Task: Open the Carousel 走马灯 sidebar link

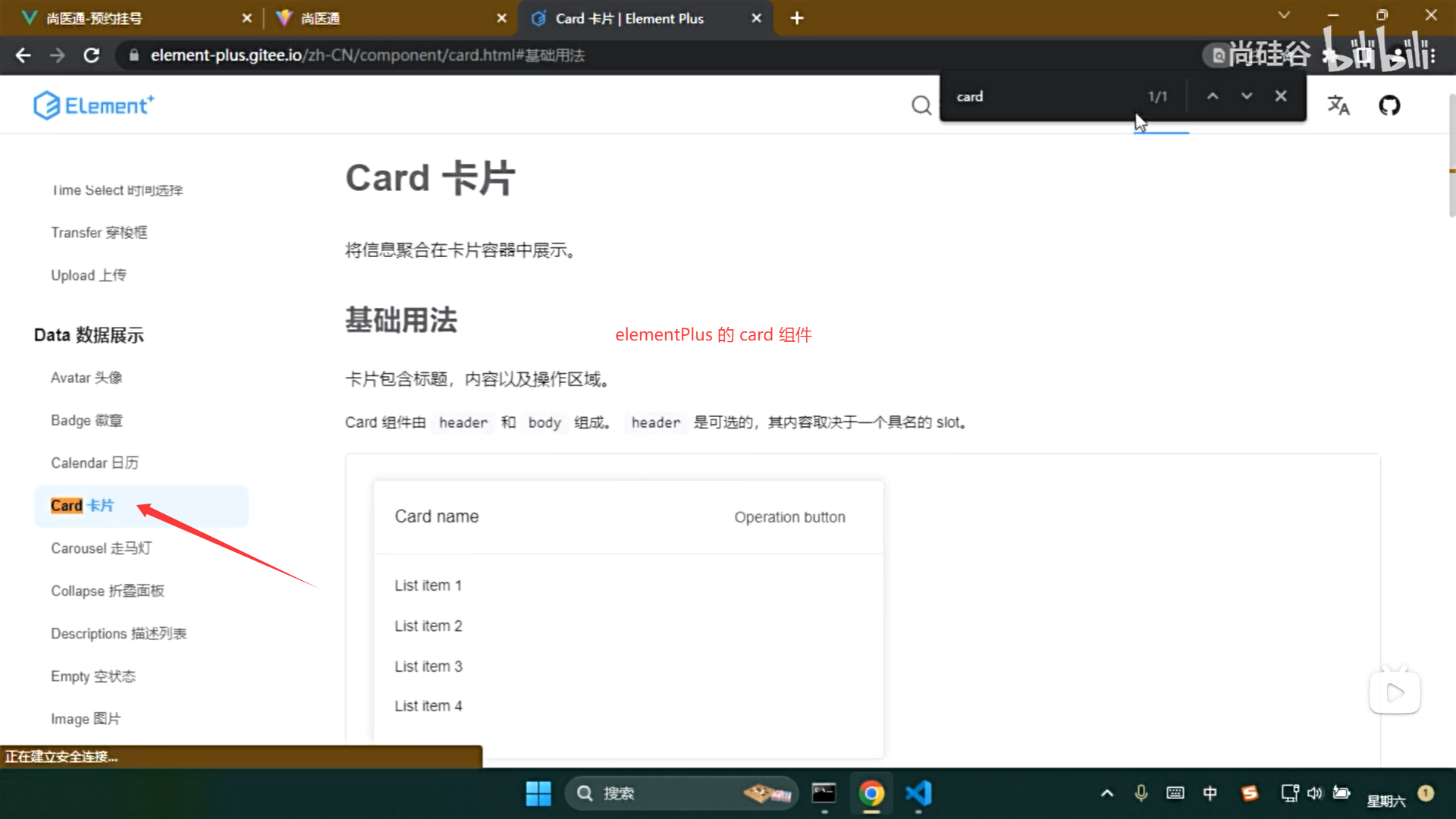Action: pyautogui.click(x=100, y=548)
